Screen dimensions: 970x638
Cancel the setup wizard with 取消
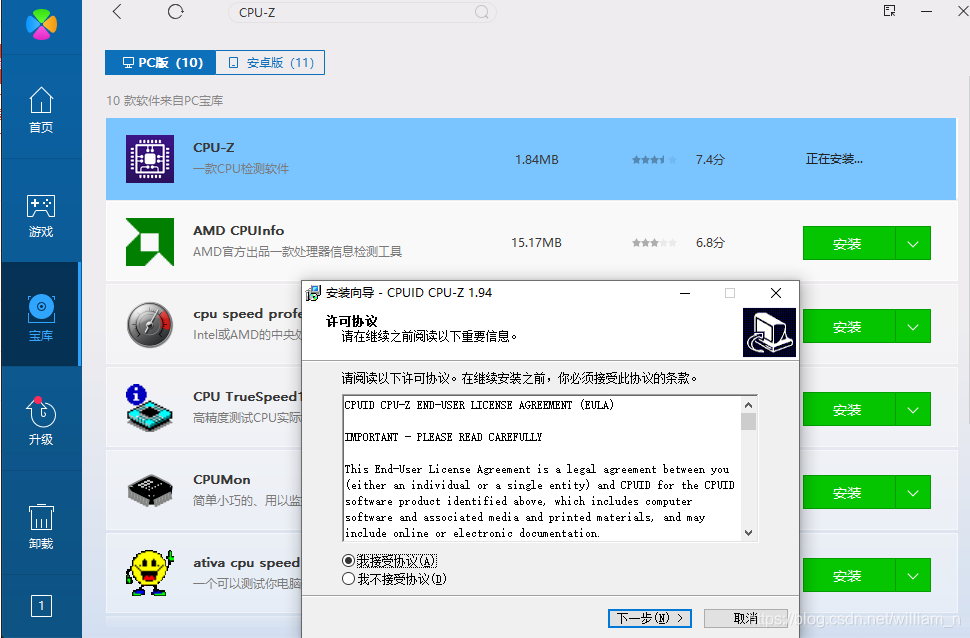pyautogui.click(x=745, y=618)
